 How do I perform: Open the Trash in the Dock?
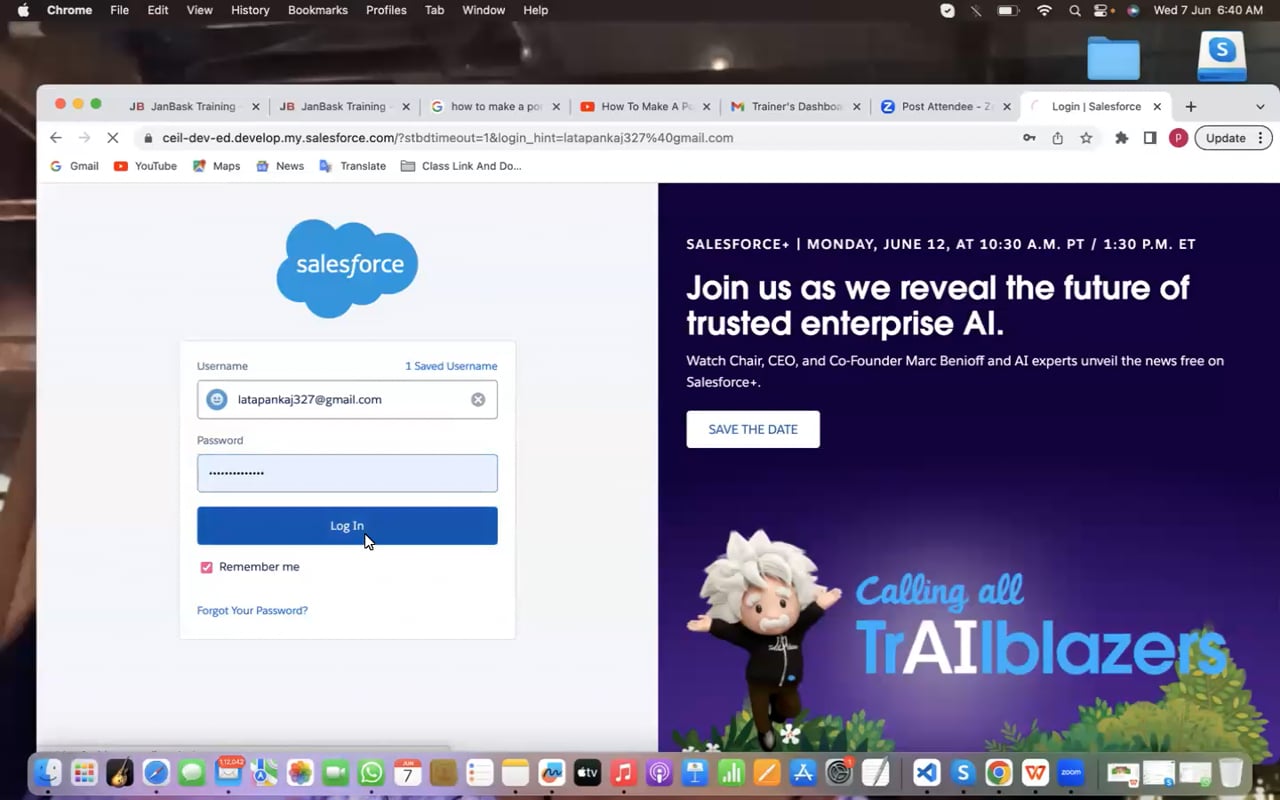(1231, 772)
